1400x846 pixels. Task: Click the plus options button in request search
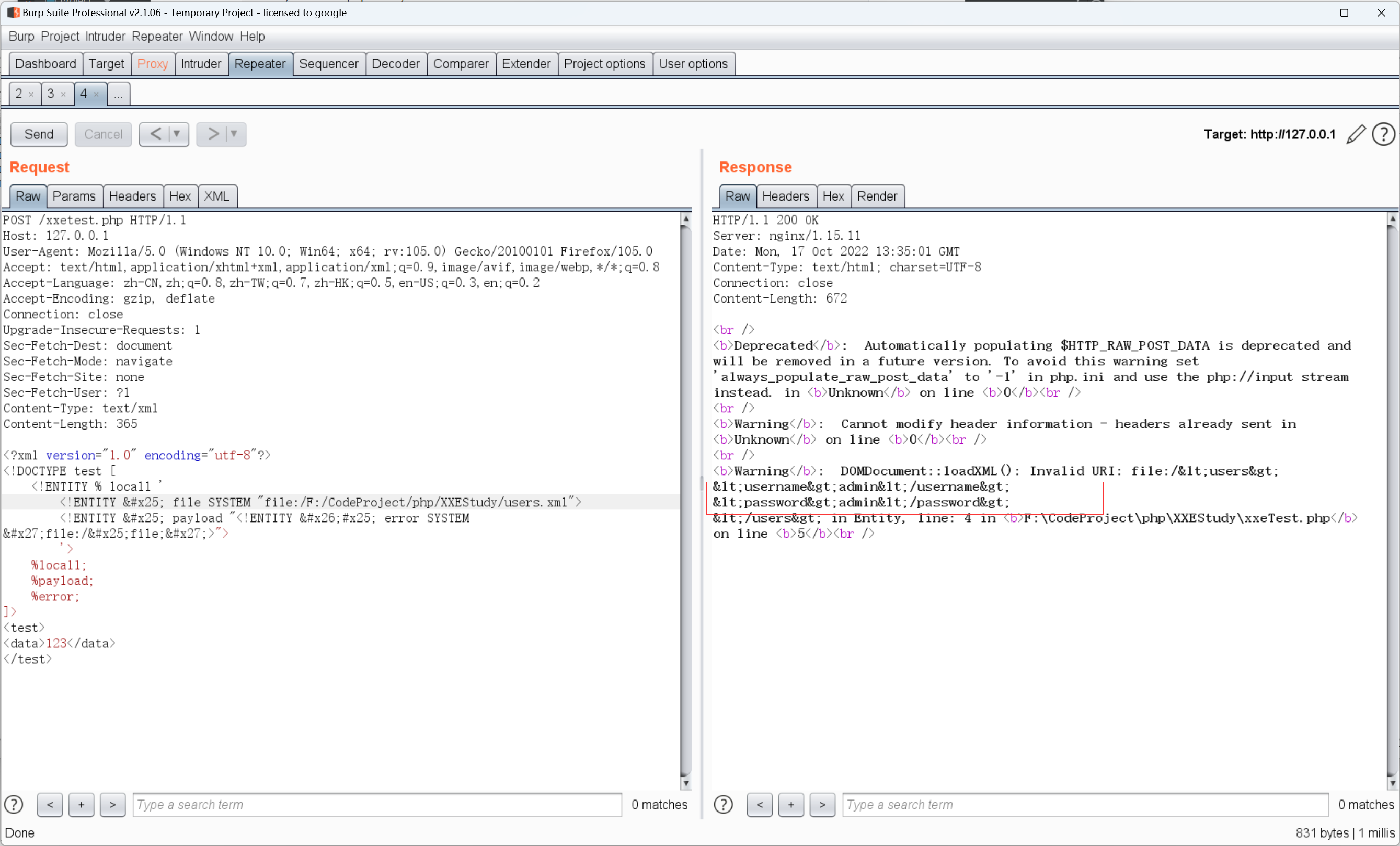[81, 805]
